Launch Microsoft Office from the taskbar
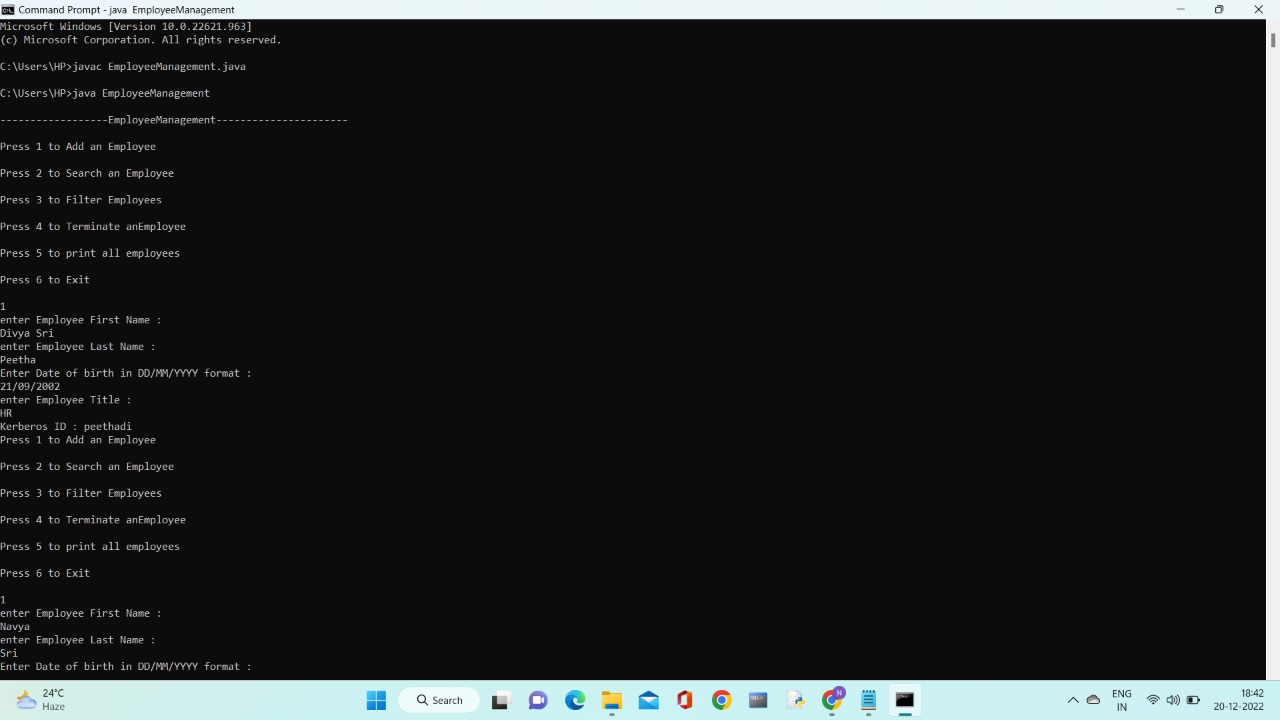This screenshot has width=1280, height=720. 684,700
